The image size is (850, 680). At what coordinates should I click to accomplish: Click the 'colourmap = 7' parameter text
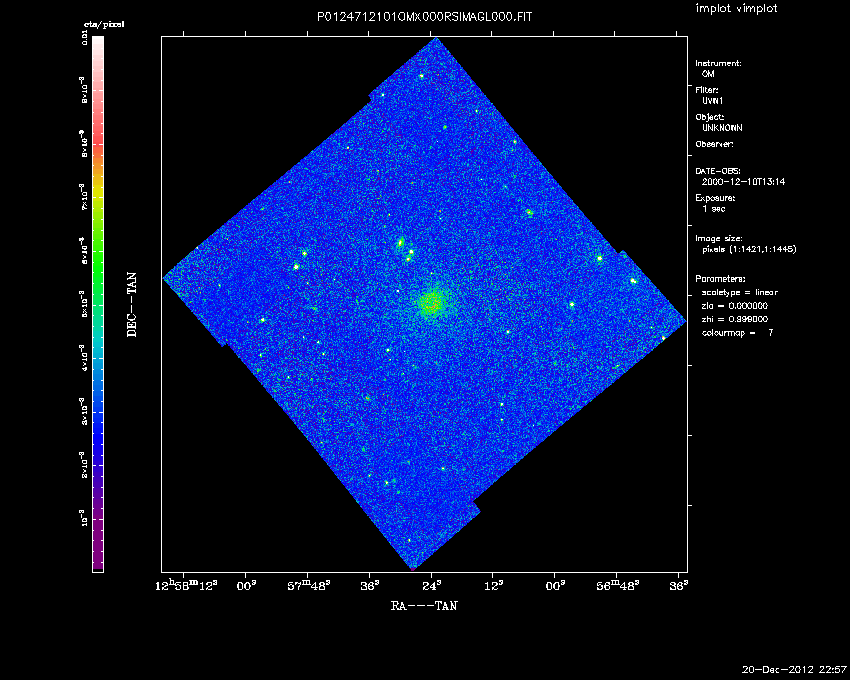737,332
